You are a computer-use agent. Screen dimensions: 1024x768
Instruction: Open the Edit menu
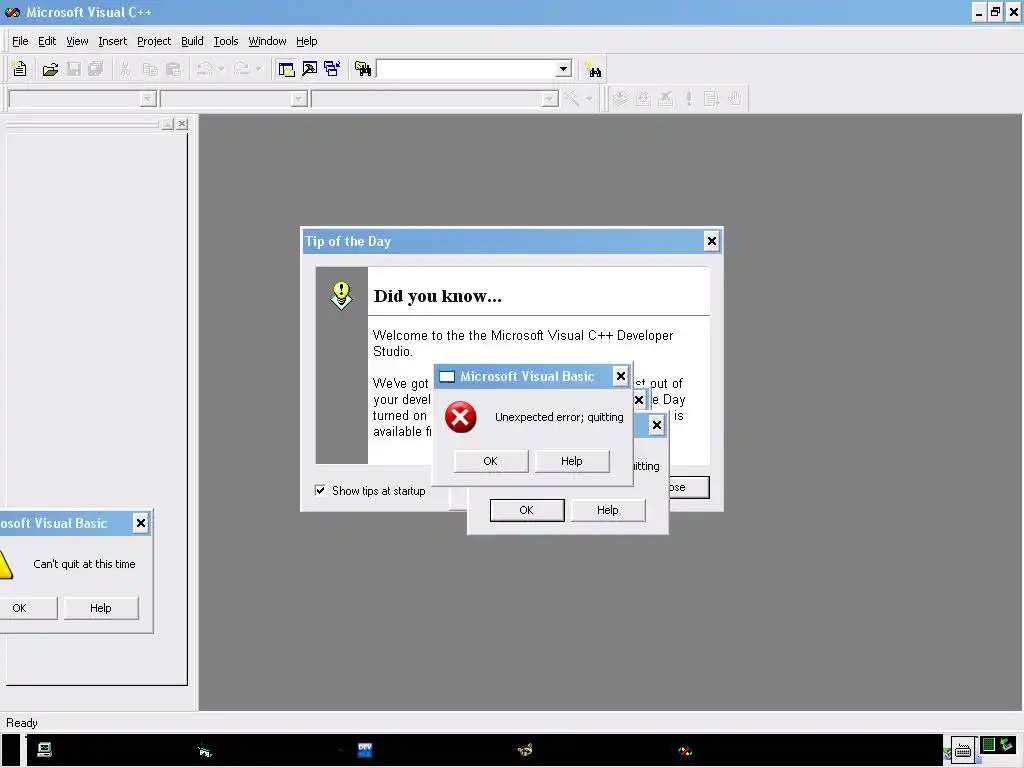(x=47, y=41)
